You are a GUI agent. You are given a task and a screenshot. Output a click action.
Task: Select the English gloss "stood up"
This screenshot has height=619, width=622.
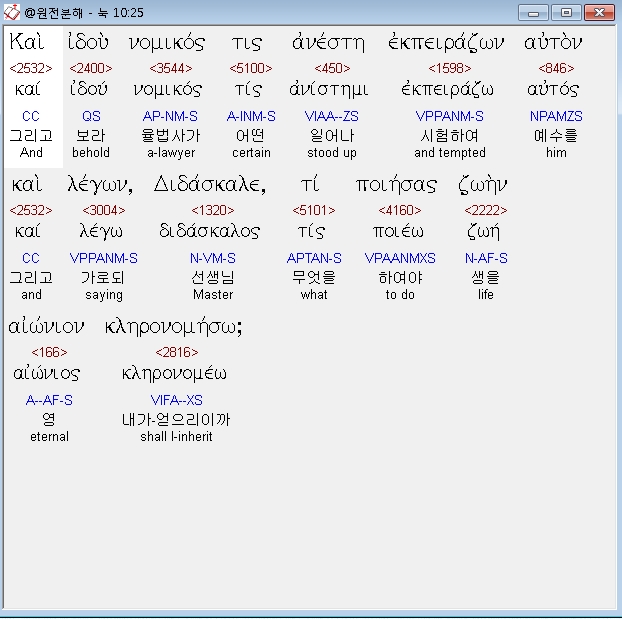point(332,153)
